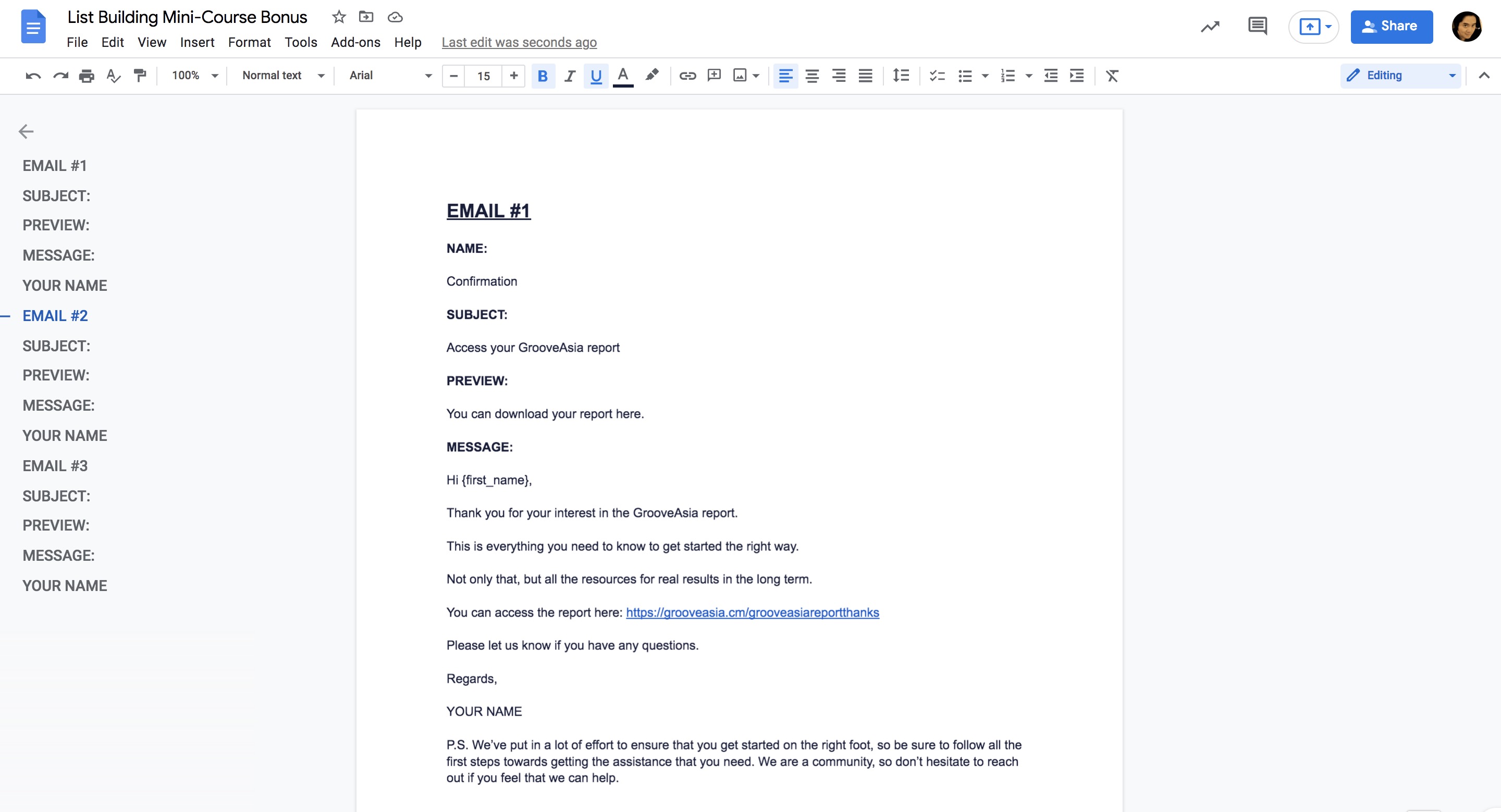Open the Editing mode dropdown
The width and height of the screenshot is (1501, 812).
pos(1400,76)
